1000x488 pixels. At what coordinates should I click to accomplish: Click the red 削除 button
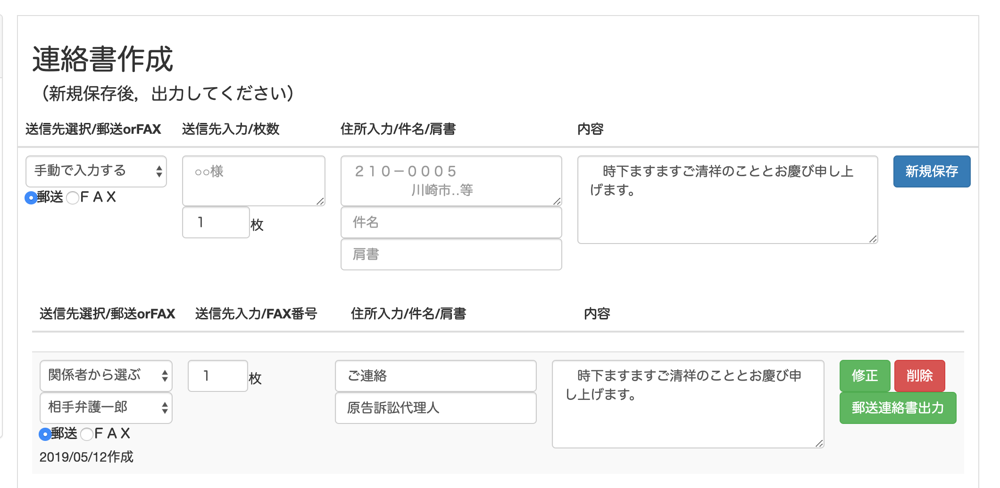coord(919,376)
